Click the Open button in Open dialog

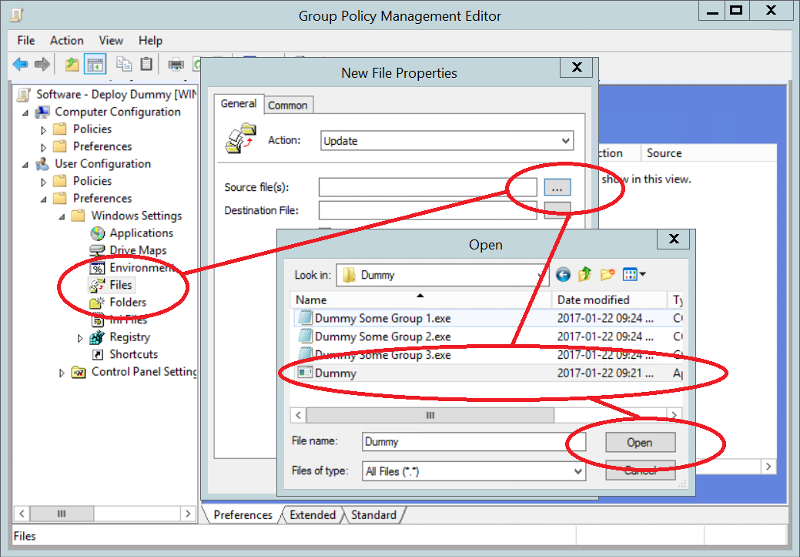coord(640,443)
